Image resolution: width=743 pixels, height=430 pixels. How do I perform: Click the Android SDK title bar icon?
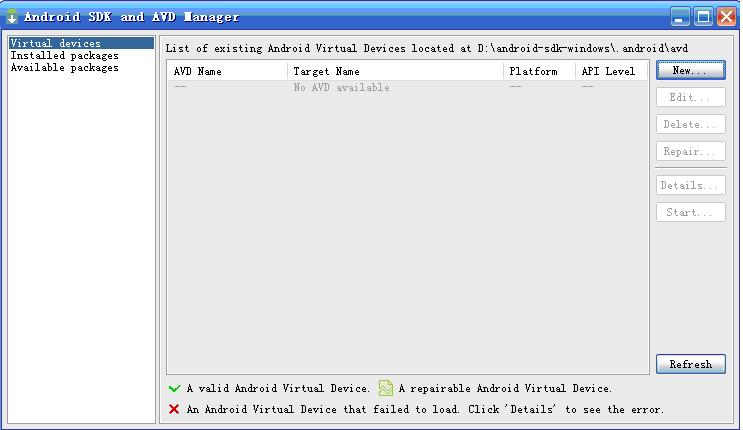point(12,17)
